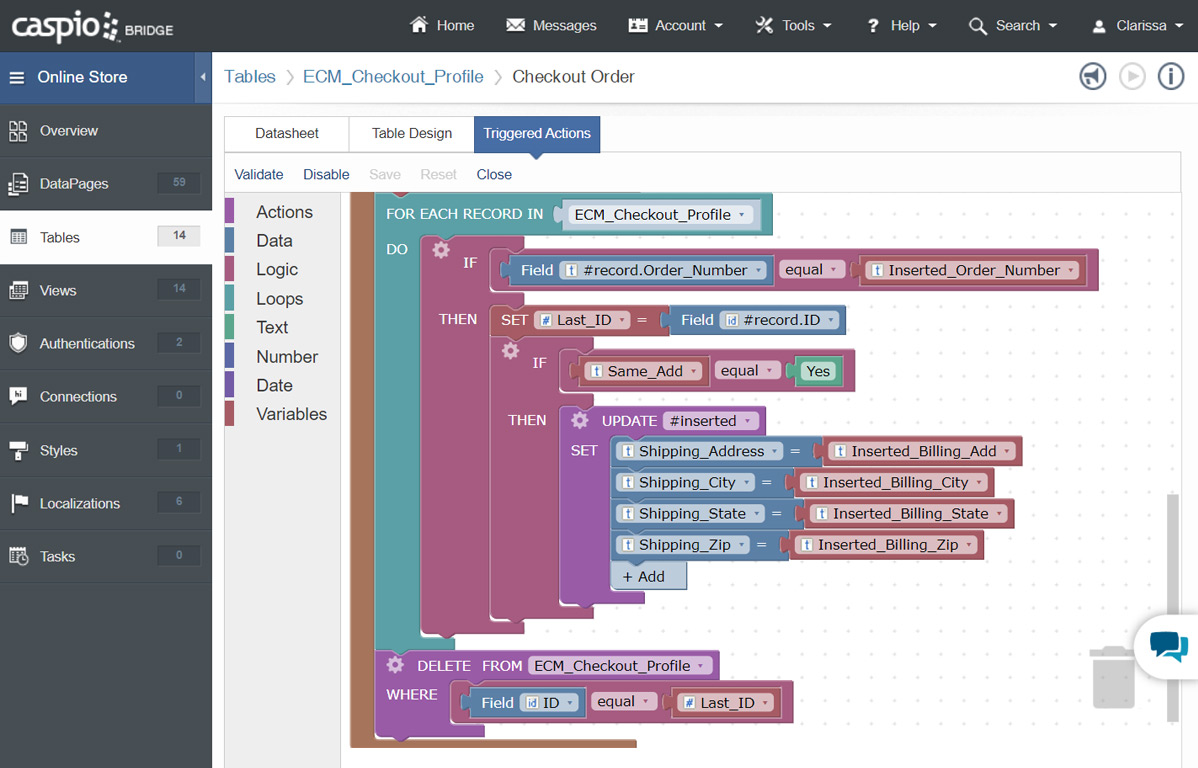Click the gear on the DELETE block
1198x768 pixels.
(x=395, y=665)
